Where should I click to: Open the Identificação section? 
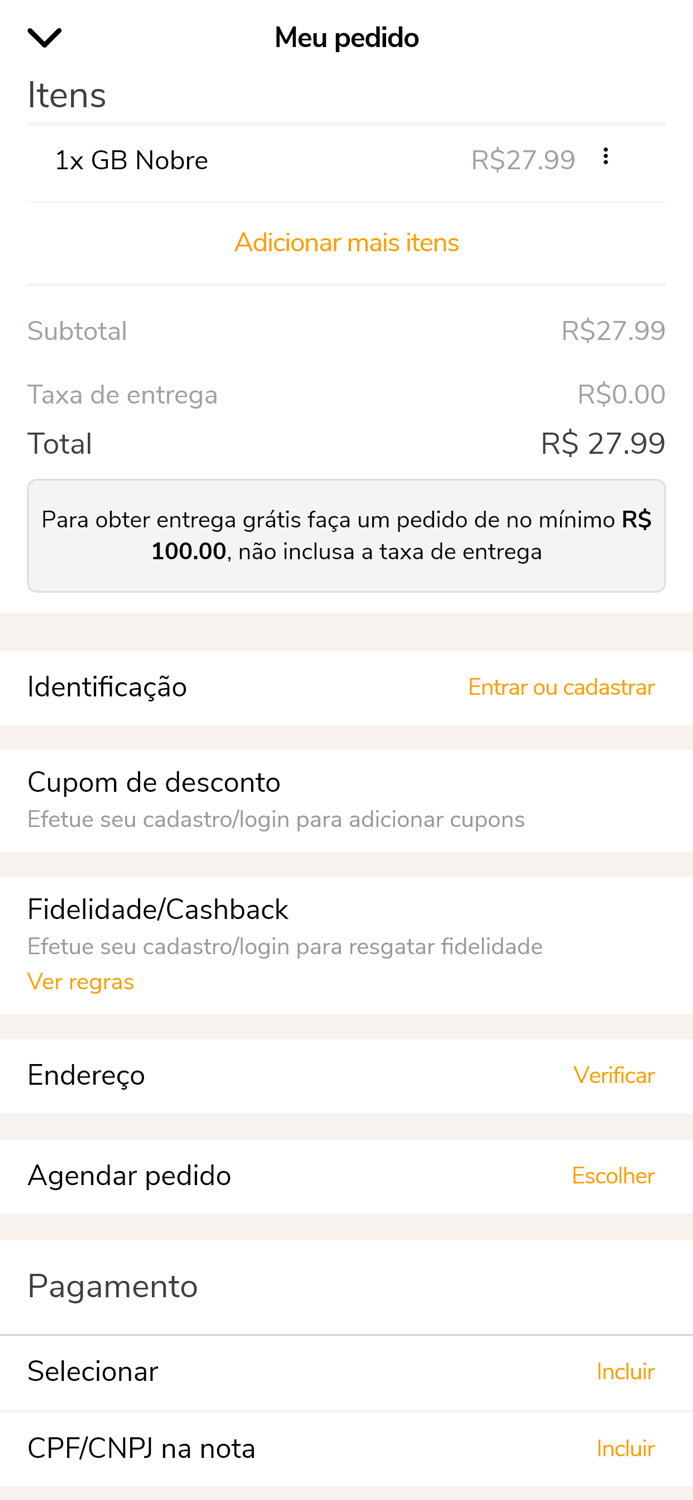(x=107, y=687)
